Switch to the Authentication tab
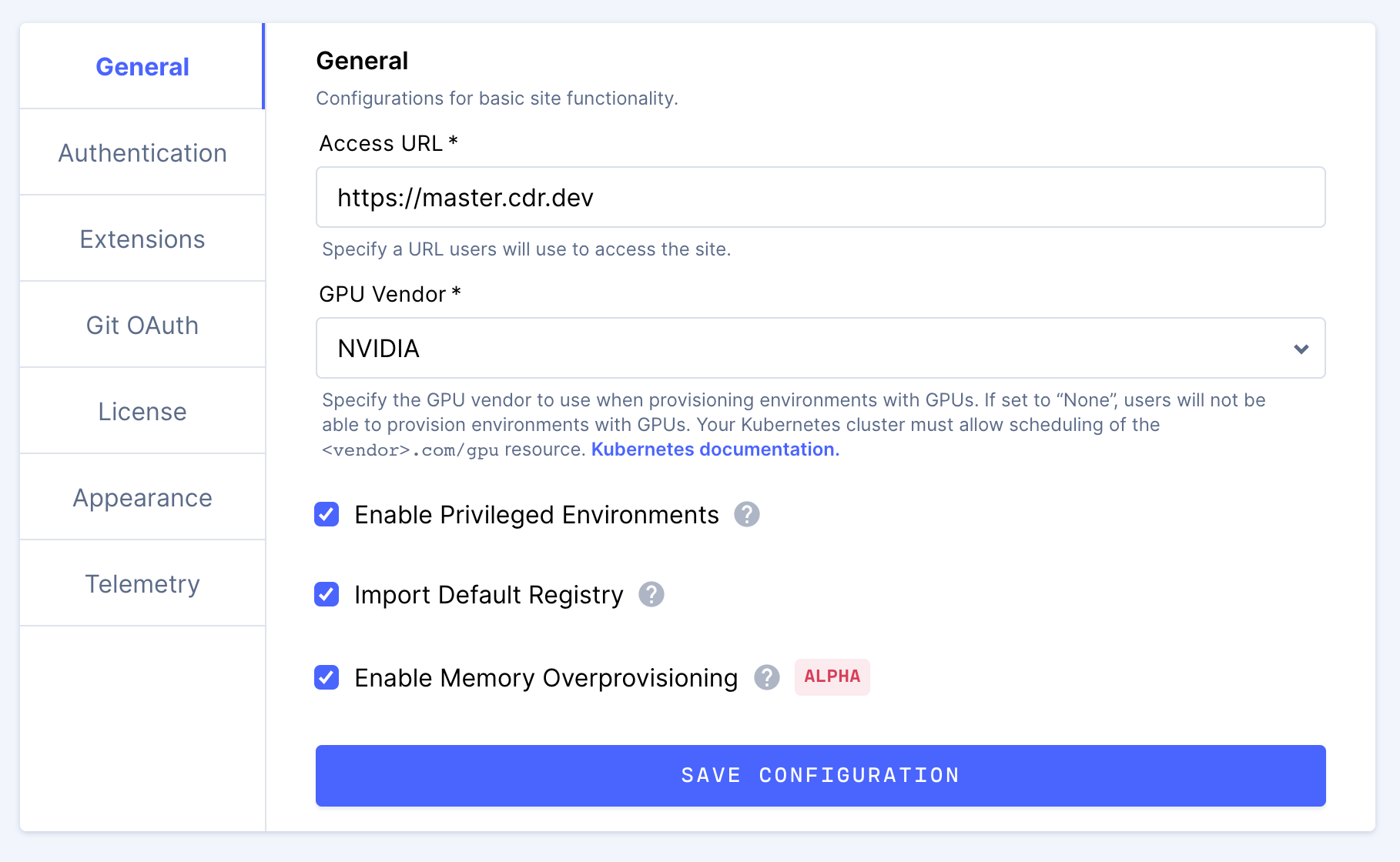Image resolution: width=1400 pixels, height=862 pixels. [142, 152]
